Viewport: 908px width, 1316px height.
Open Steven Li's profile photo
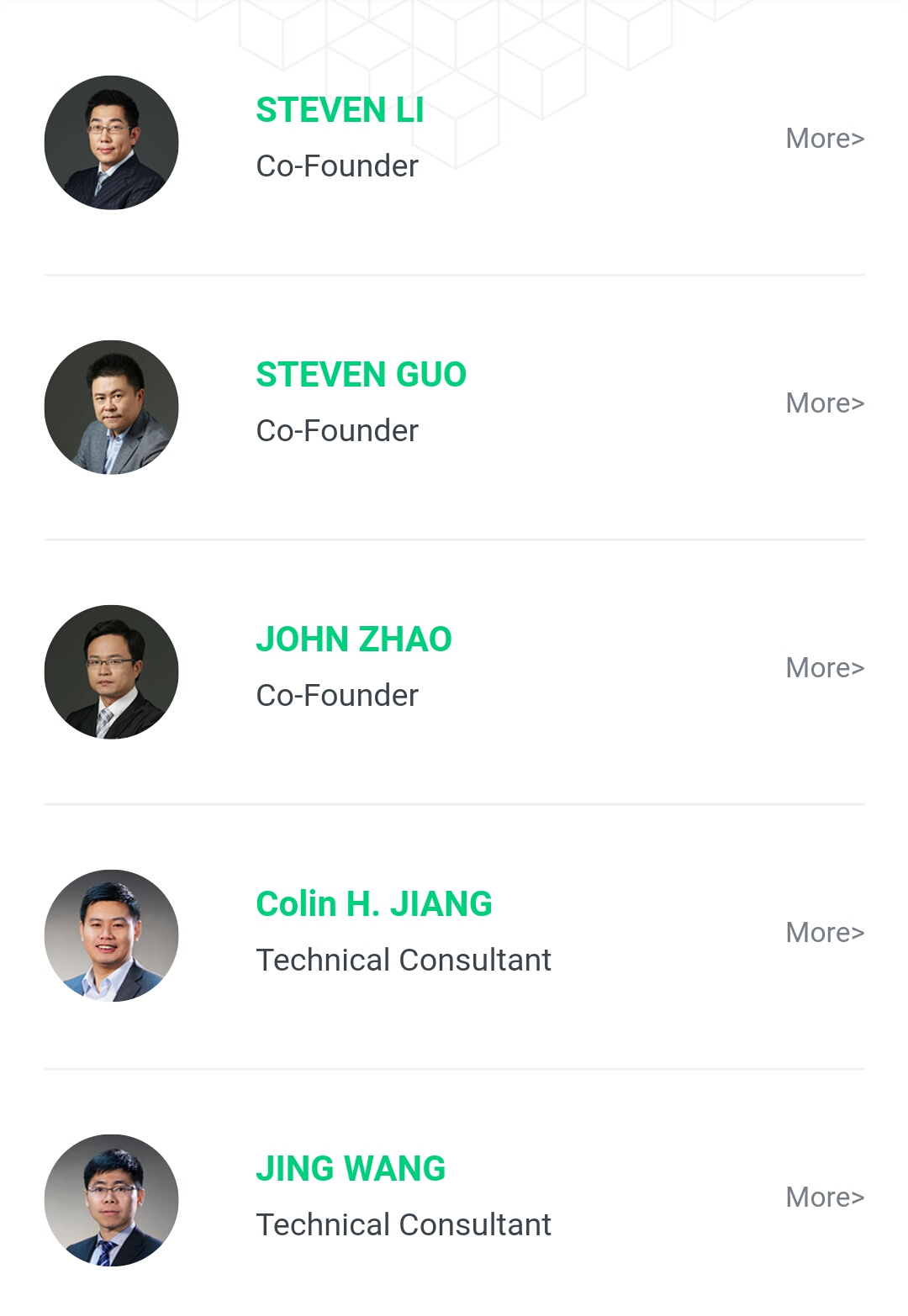(x=111, y=143)
